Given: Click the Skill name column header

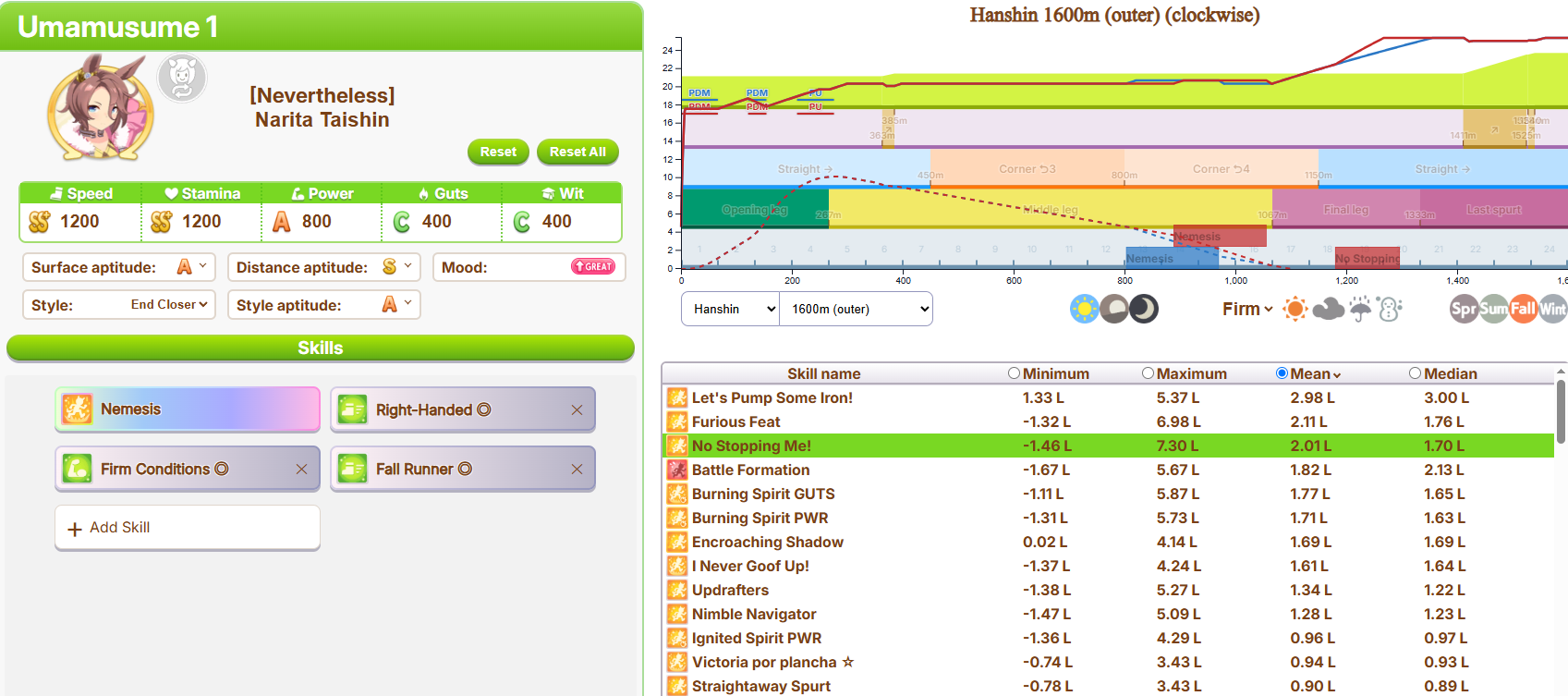Looking at the screenshot, I should [x=823, y=373].
